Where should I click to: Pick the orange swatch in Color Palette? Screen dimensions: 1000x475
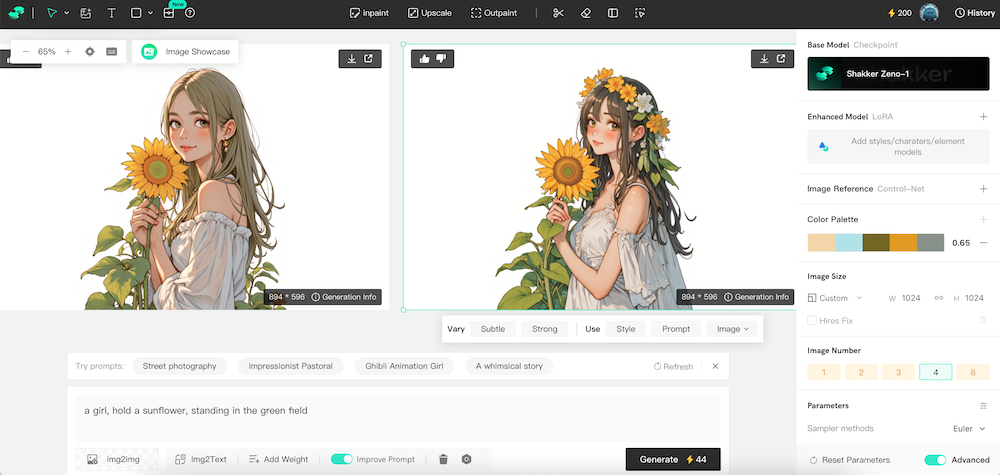(x=903, y=243)
